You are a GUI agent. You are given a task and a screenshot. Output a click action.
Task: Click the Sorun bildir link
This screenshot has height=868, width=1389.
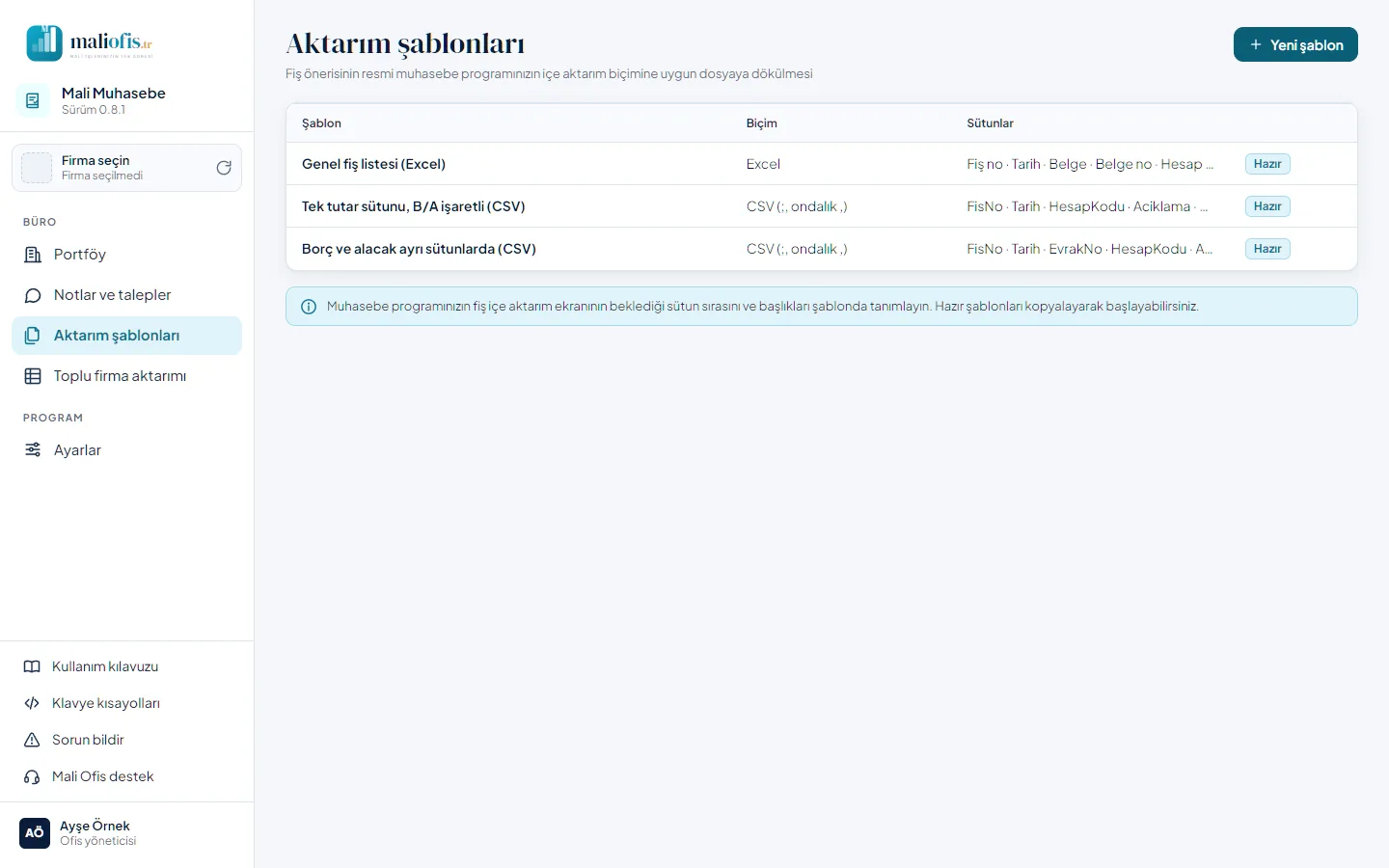pos(126,740)
